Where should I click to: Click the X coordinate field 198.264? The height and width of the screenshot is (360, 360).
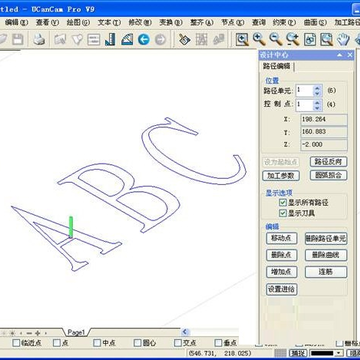point(324,119)
